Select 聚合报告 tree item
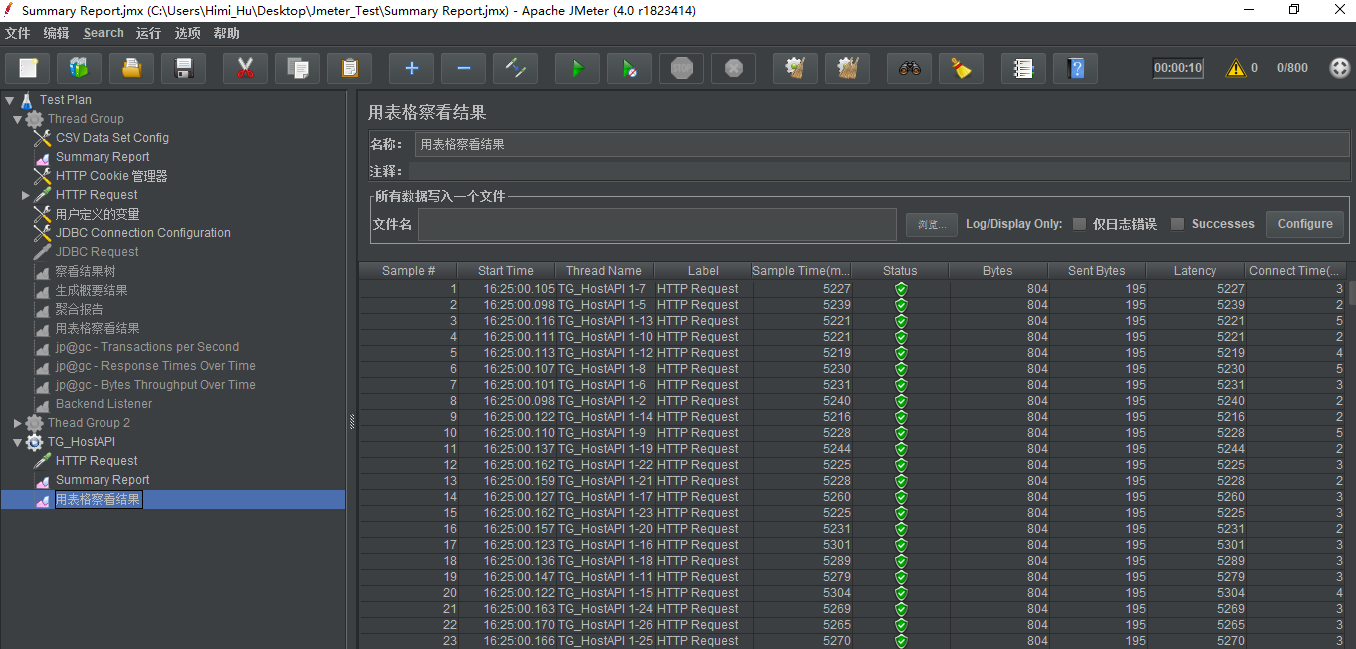This screenshot has width=1356, height=649. tap(79, 309)
